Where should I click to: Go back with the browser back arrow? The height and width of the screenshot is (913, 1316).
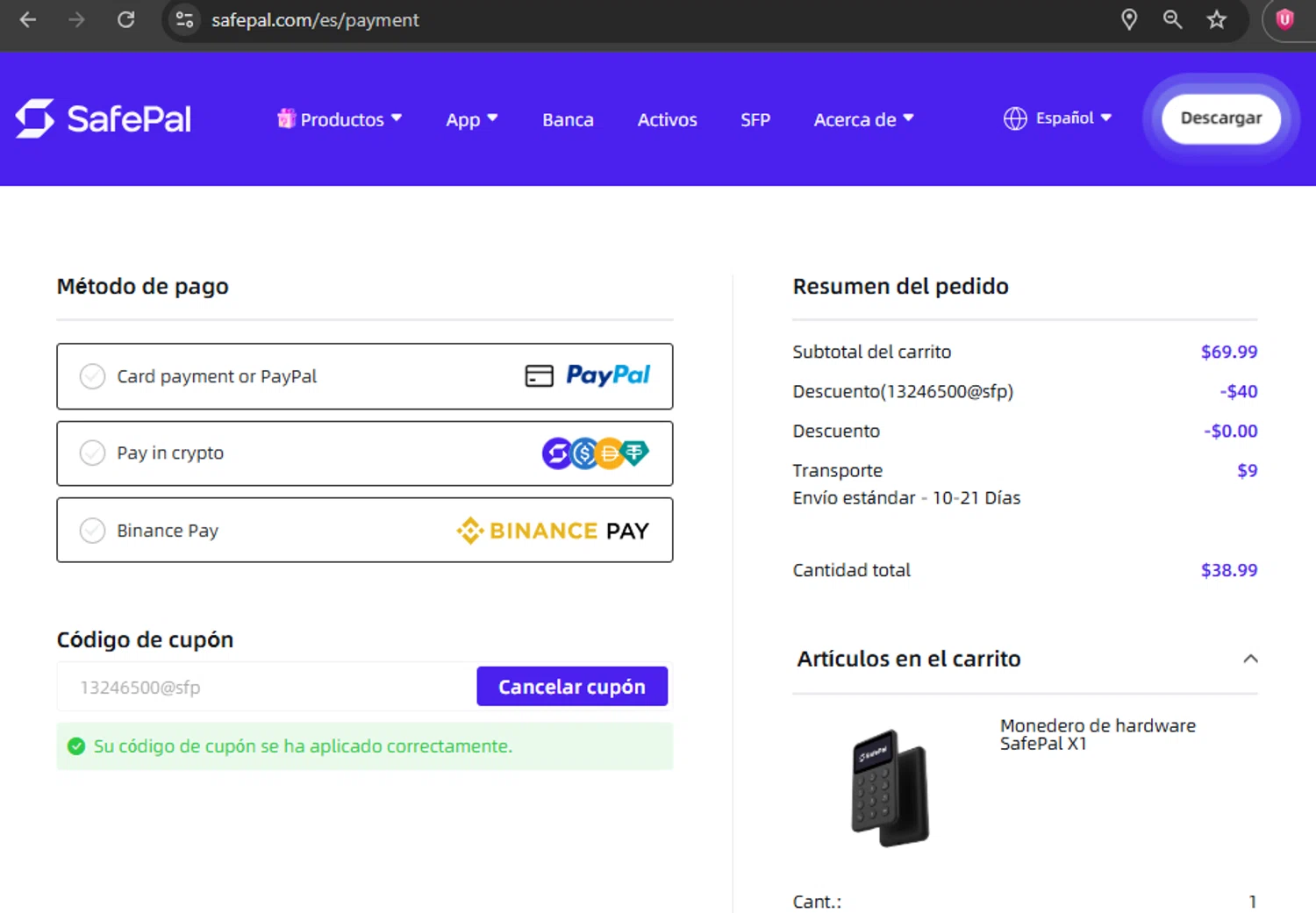pyautogui.click(x=28, y=19)
